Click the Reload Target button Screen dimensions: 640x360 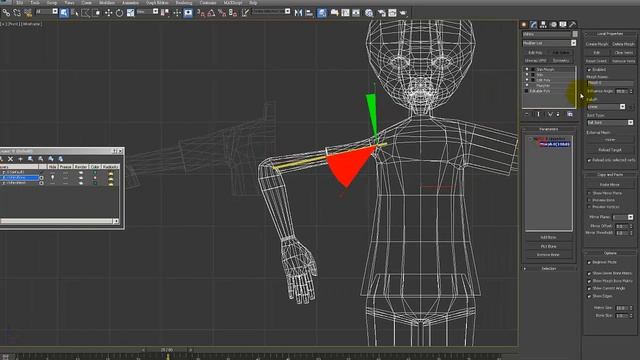[610, 150]
